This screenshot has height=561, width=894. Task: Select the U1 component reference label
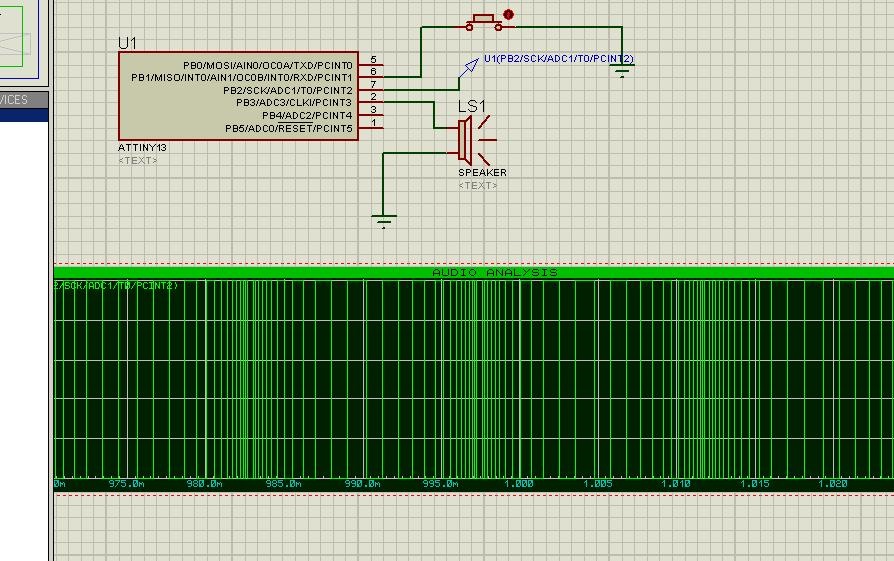click(127, 43)
